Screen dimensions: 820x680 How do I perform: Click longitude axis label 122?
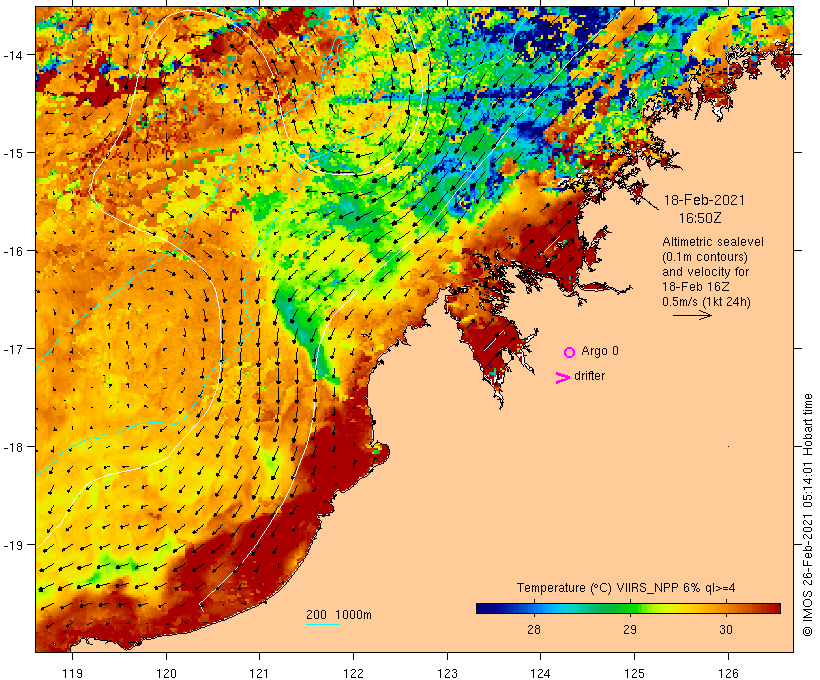[354, 673]
